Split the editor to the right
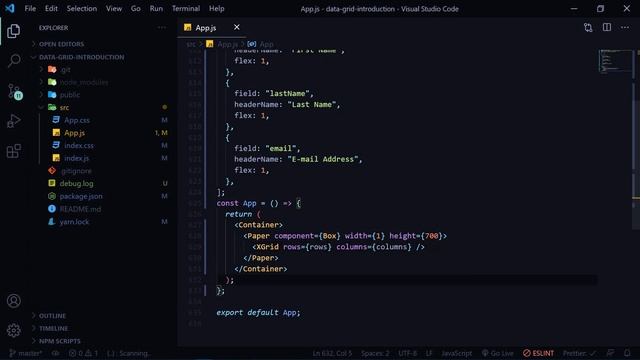The image size is (640, 360). pos(607,27)
